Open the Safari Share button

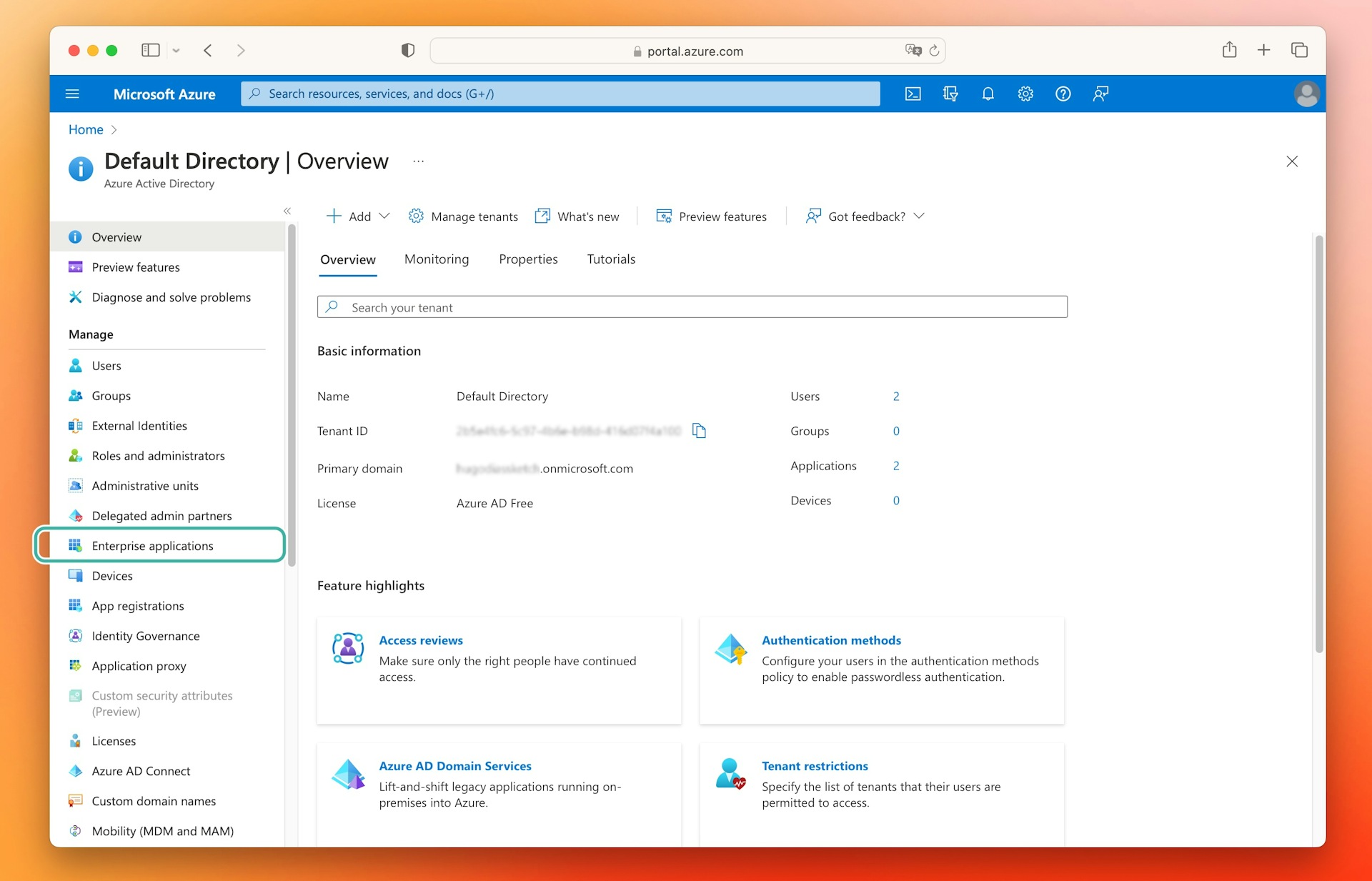pyautogui.click(x=1229, y=50)
